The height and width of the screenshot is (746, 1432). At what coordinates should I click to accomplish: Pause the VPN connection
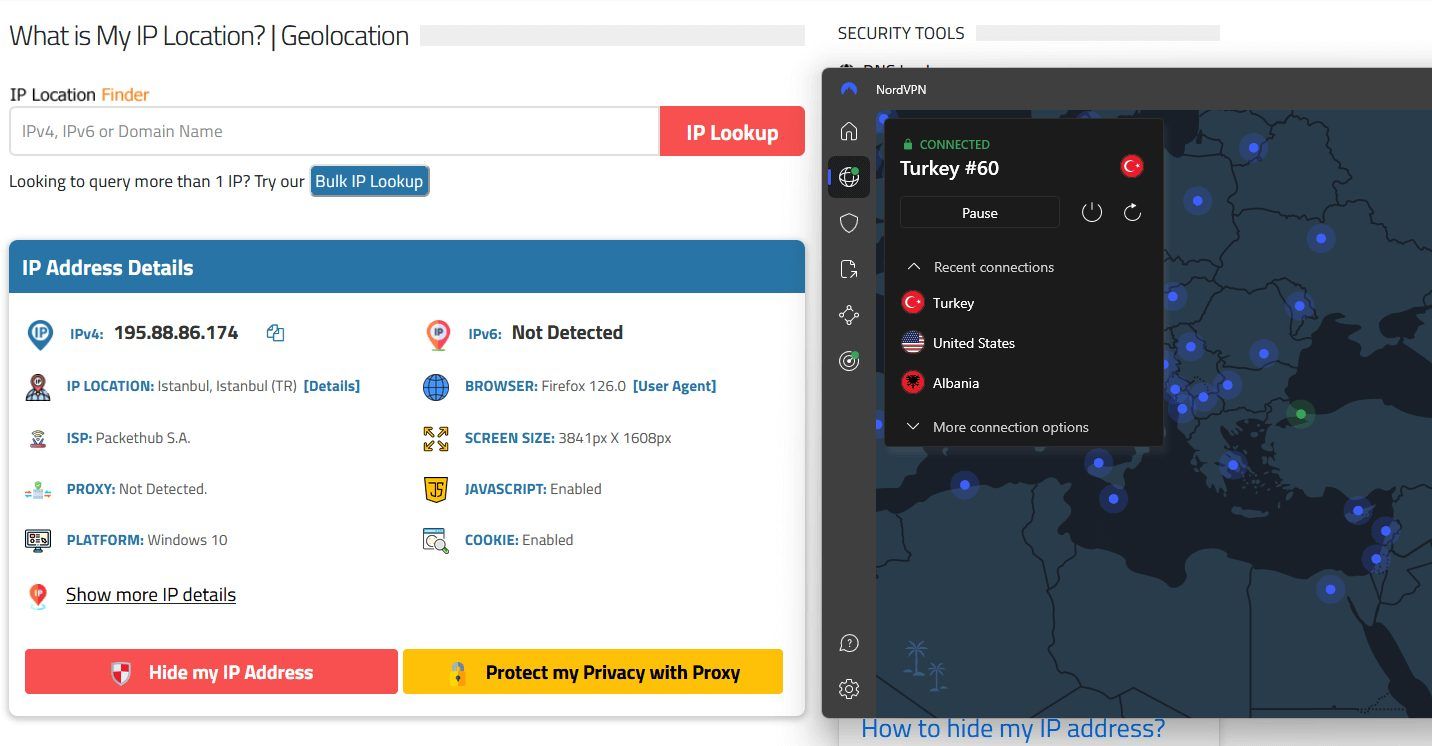click(x=980, y=212)
